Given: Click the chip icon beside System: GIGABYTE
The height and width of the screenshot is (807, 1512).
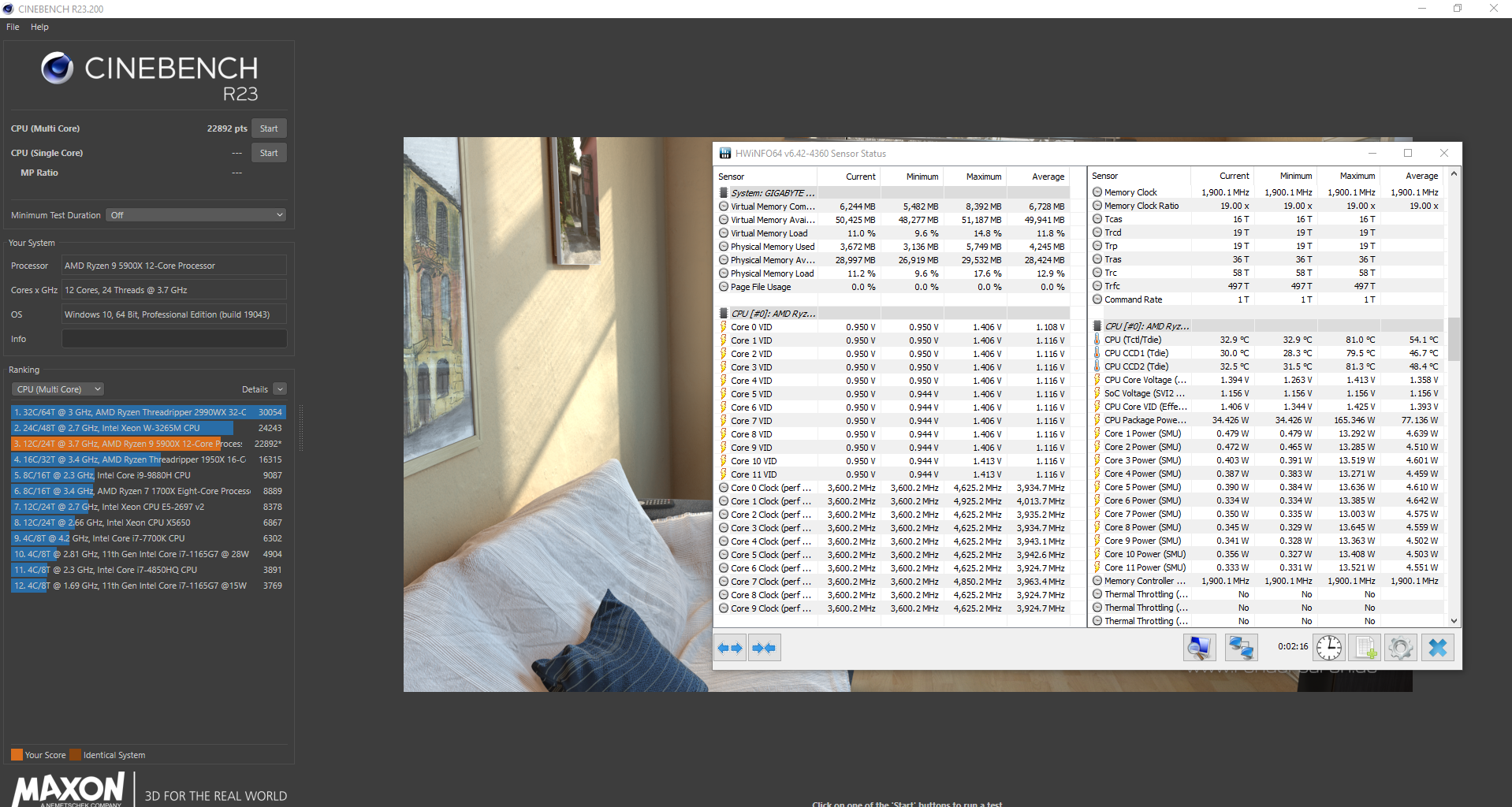Looking at the screenshot, I should pyautogui.click(x=723, y=193).
